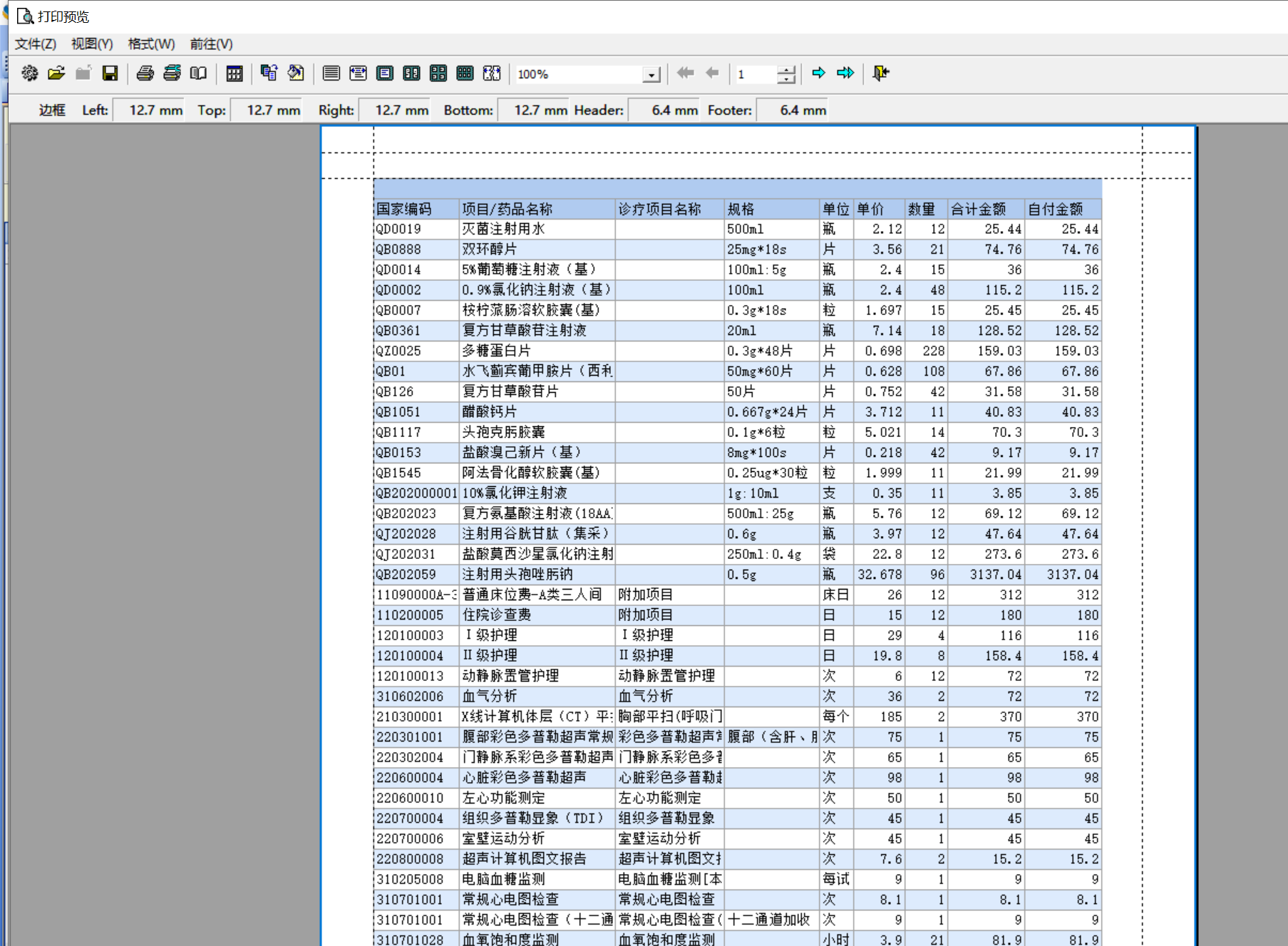Go to next page with cyan arrow
1288x946 pixels.
818,73
